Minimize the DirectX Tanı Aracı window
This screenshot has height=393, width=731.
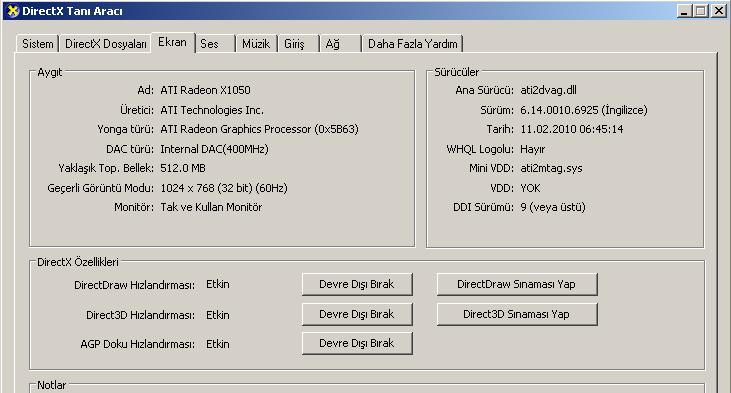[x=684, y=11]
